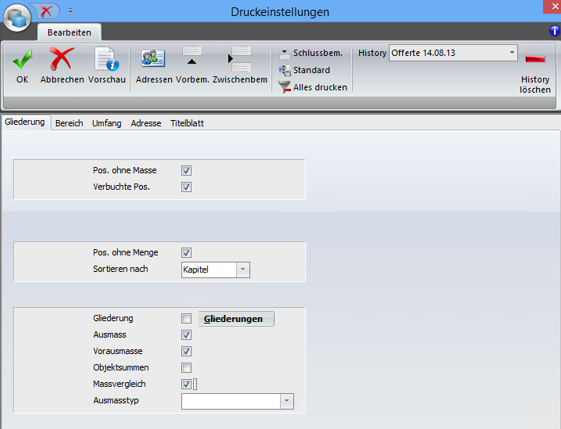Enable the Objektsummen checkbox
Image resolution: width=561 pixels, height=429 pixels.
[186, 367]
